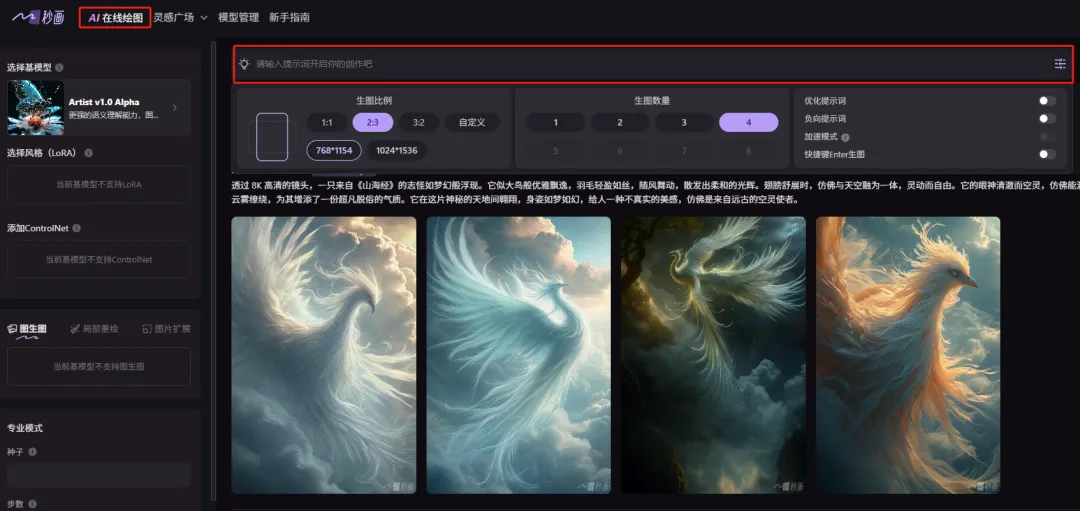Click the 种子 input field

(98, 475)
